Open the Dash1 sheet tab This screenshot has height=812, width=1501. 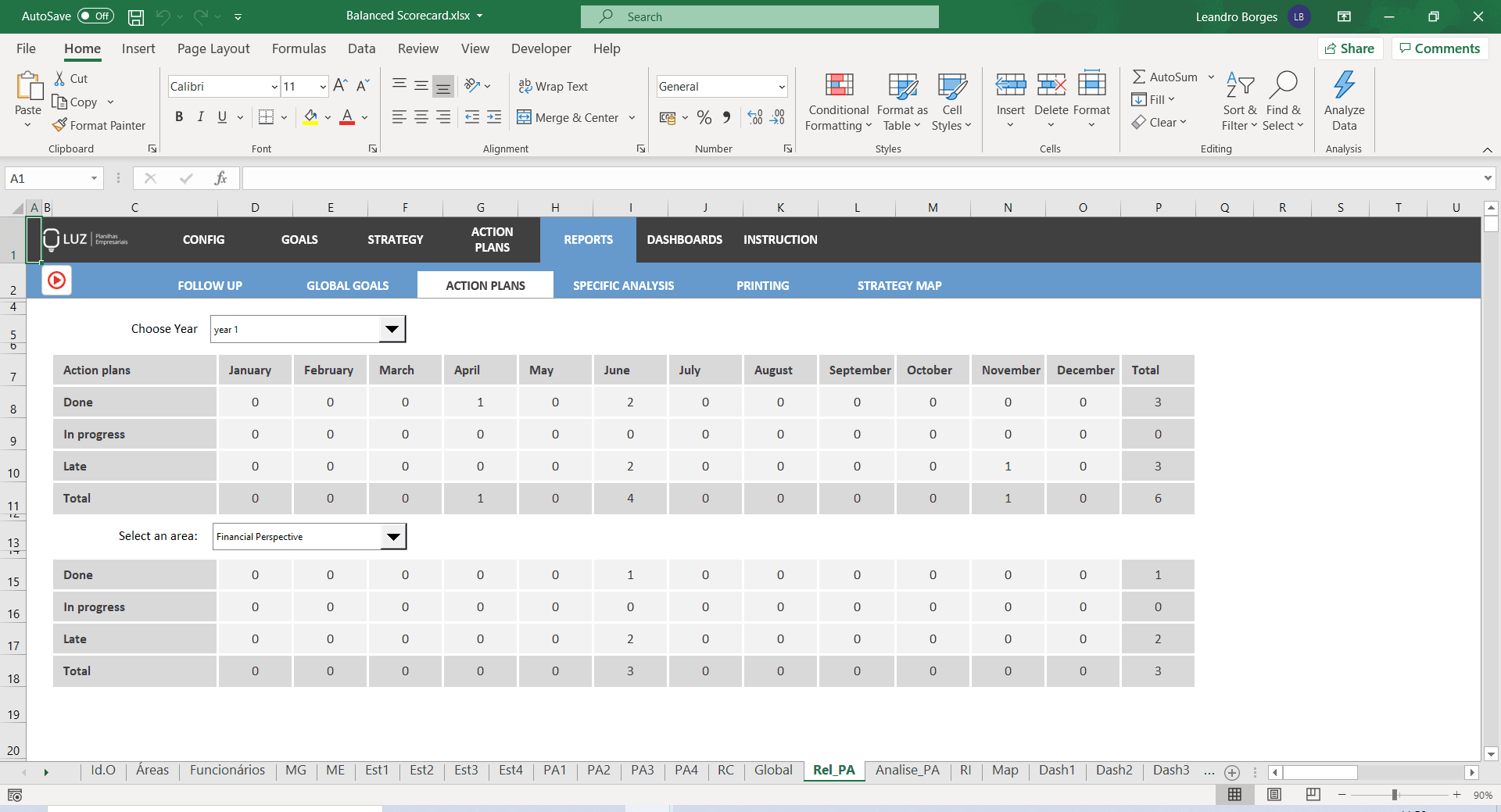pyautogui.click(x=1057, y=771)
